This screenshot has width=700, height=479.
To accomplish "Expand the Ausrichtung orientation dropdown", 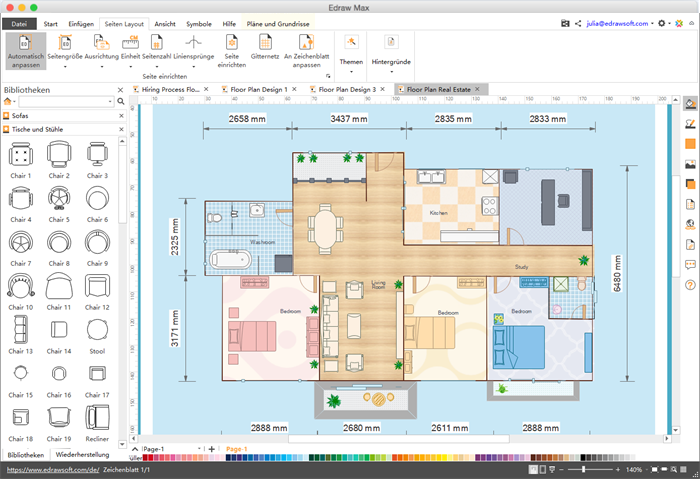I will tap(101, 48).
